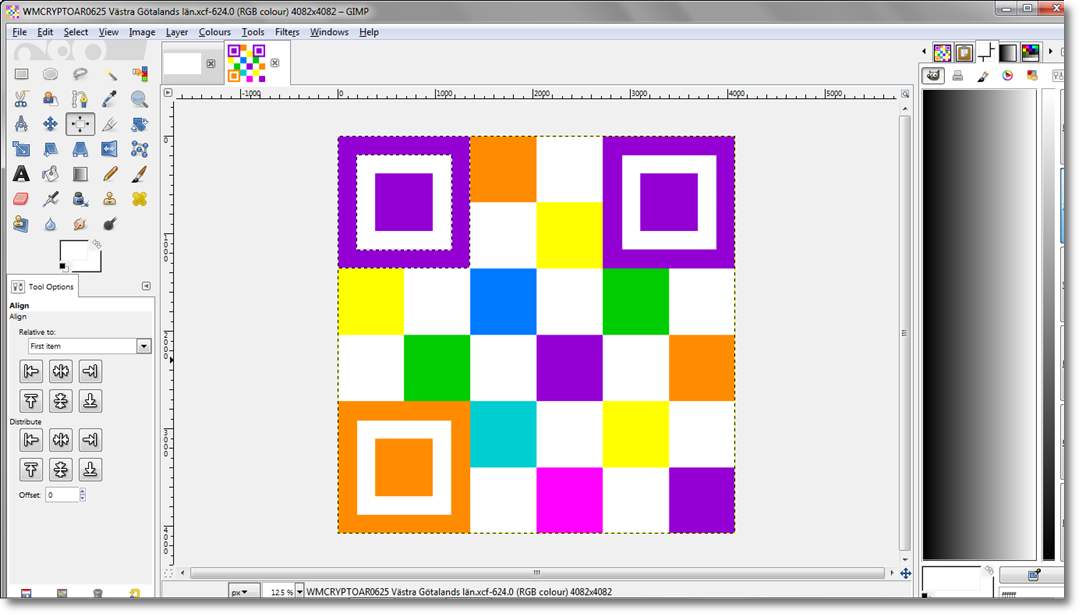Select the Blur/Sharpen droplet tool
Image resolution: width=1080 pixels, height=615 pixels.
pyautogui.click(x=50, y=224)
